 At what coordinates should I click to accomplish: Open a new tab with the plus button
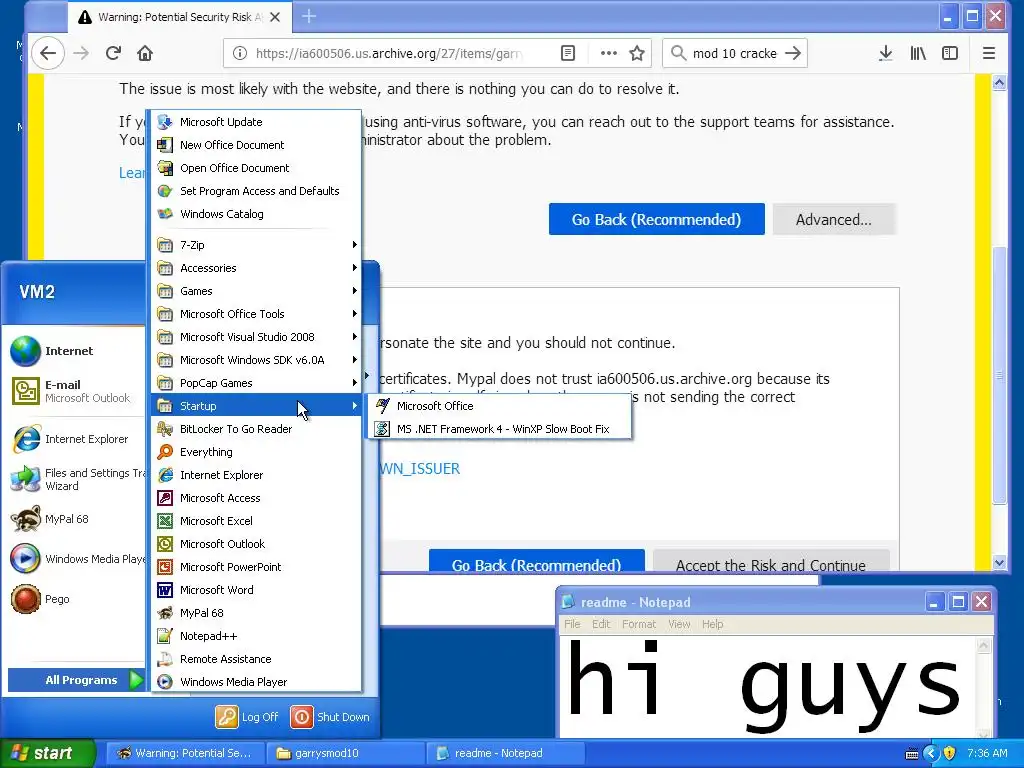[309, 16]
